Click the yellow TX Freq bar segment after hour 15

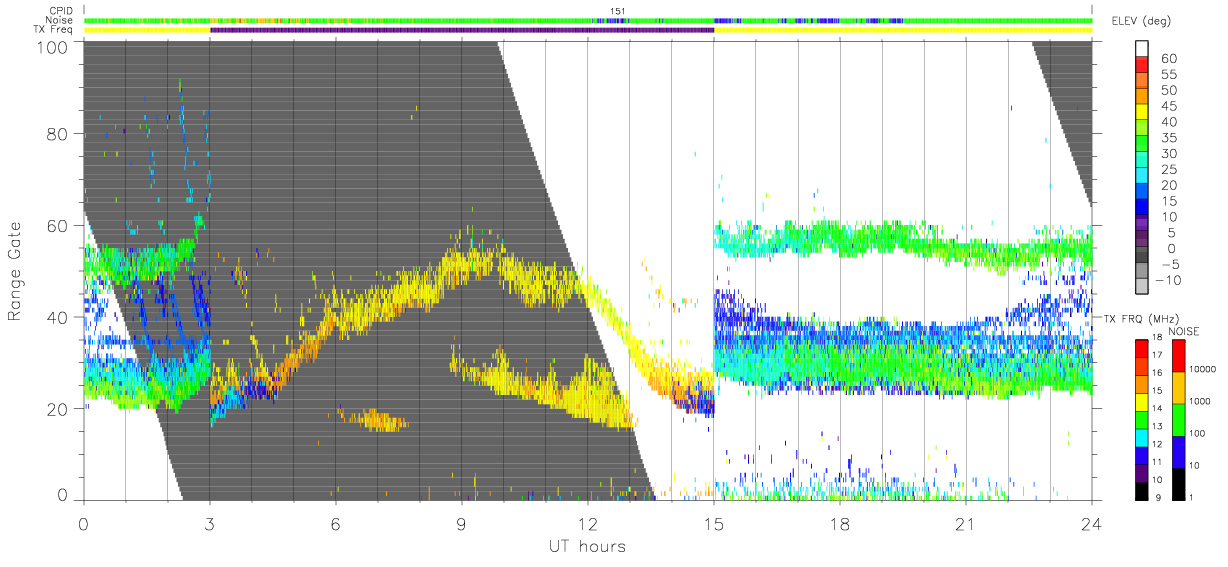pos(903,30)
